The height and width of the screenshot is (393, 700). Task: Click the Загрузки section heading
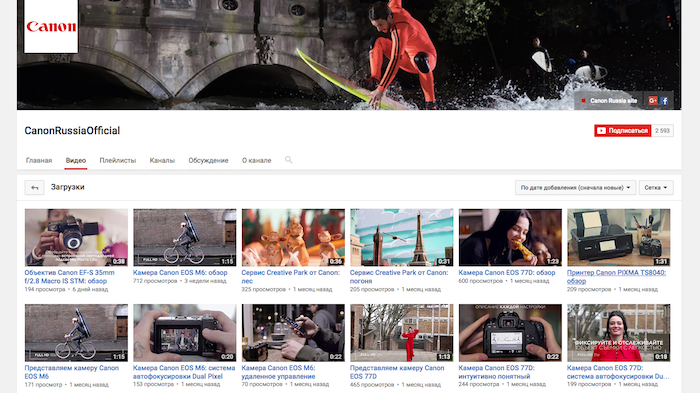tap(67, 187)
